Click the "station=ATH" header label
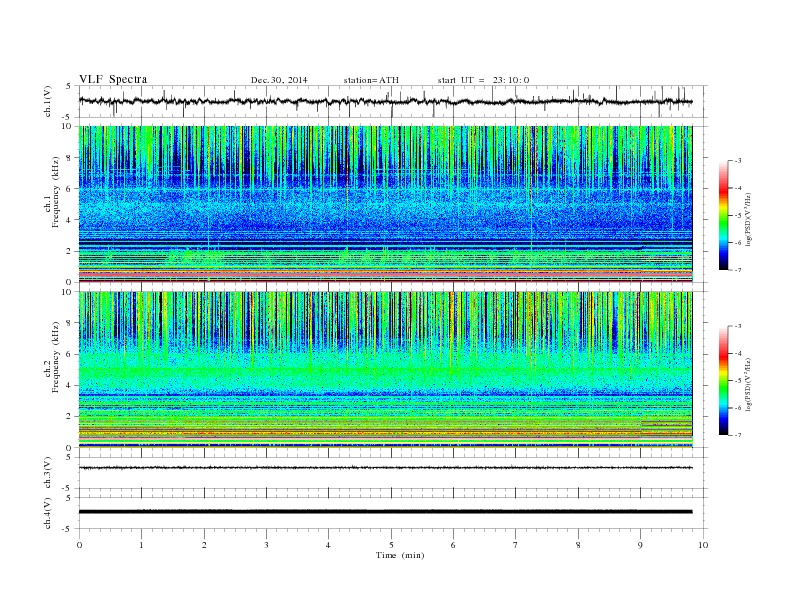792x612 pixels. (371, 80)
